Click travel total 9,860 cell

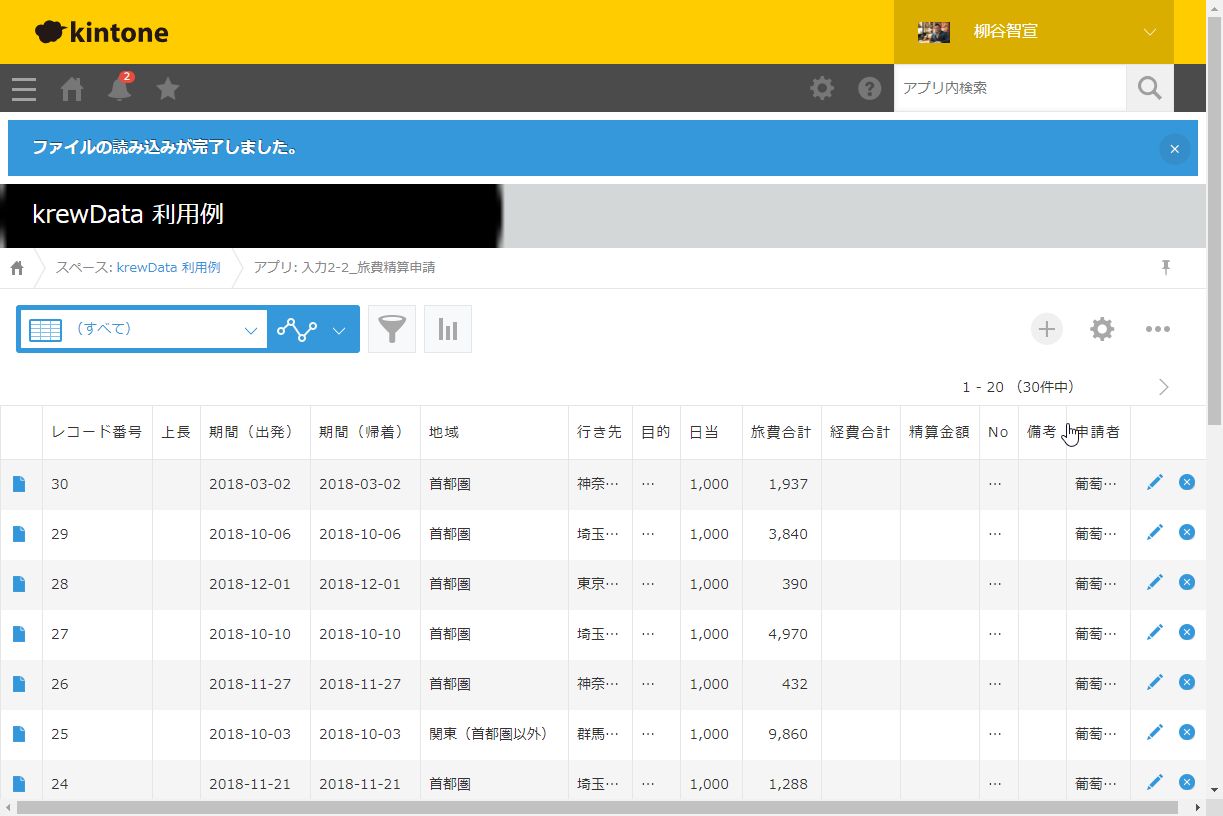[782, 734]
